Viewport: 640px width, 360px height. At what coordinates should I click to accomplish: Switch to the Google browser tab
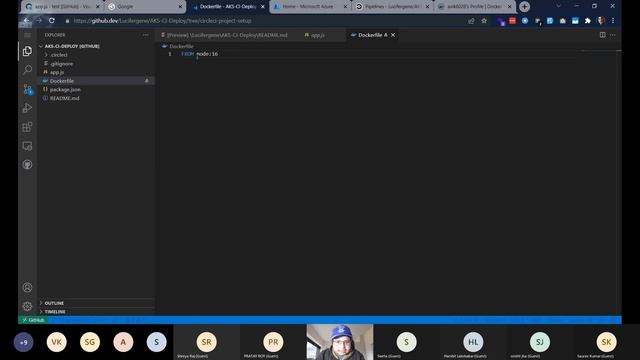pyautogui.click(x=145, y=7)
